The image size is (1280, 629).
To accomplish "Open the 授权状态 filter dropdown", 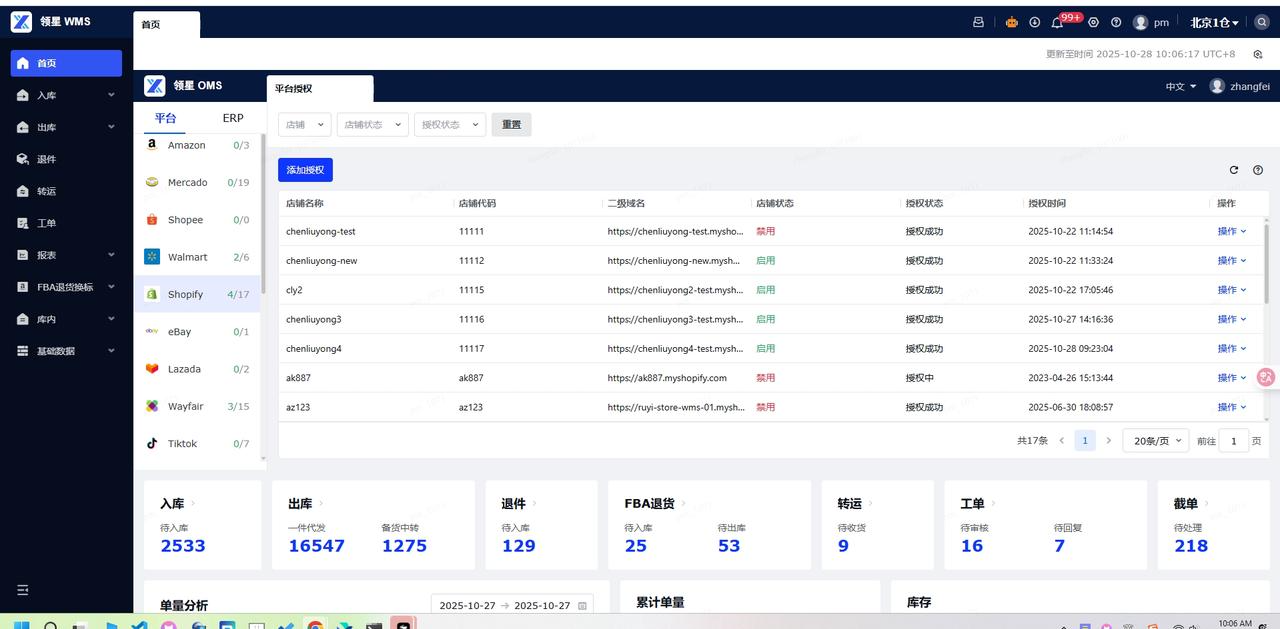I will coord(450,125).
